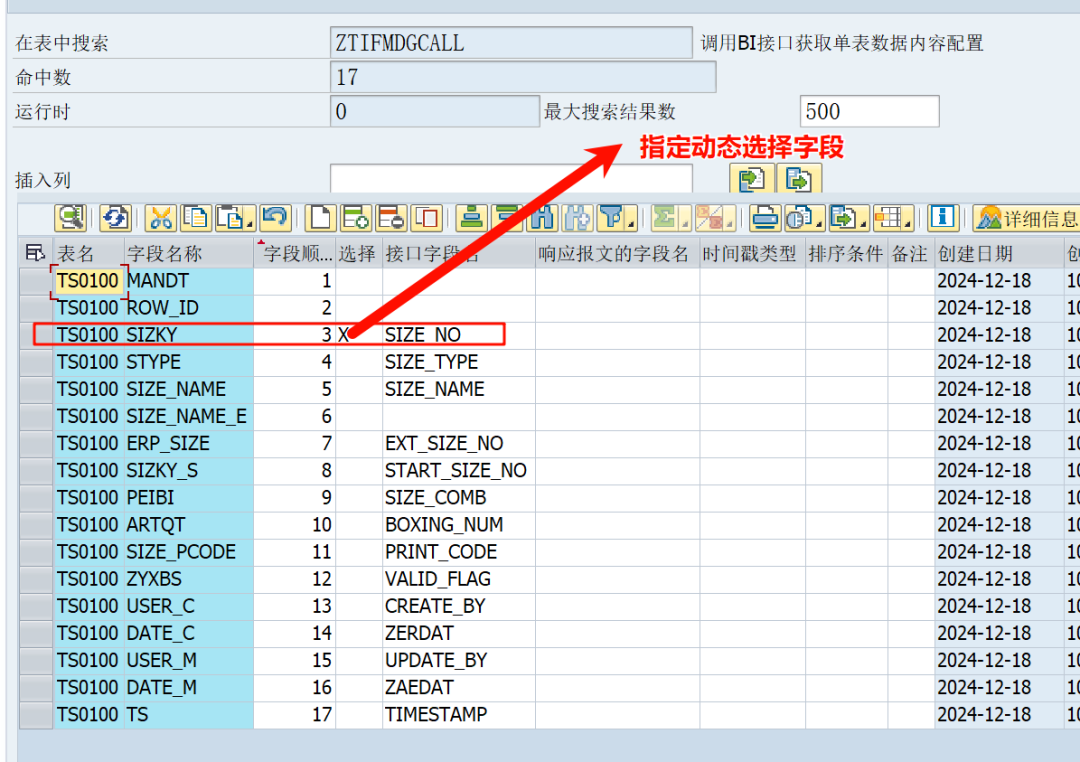Screen dimensions: 1080x762
Task: Click the second green arrow icon beside 插入列
Action: (798, 179)
